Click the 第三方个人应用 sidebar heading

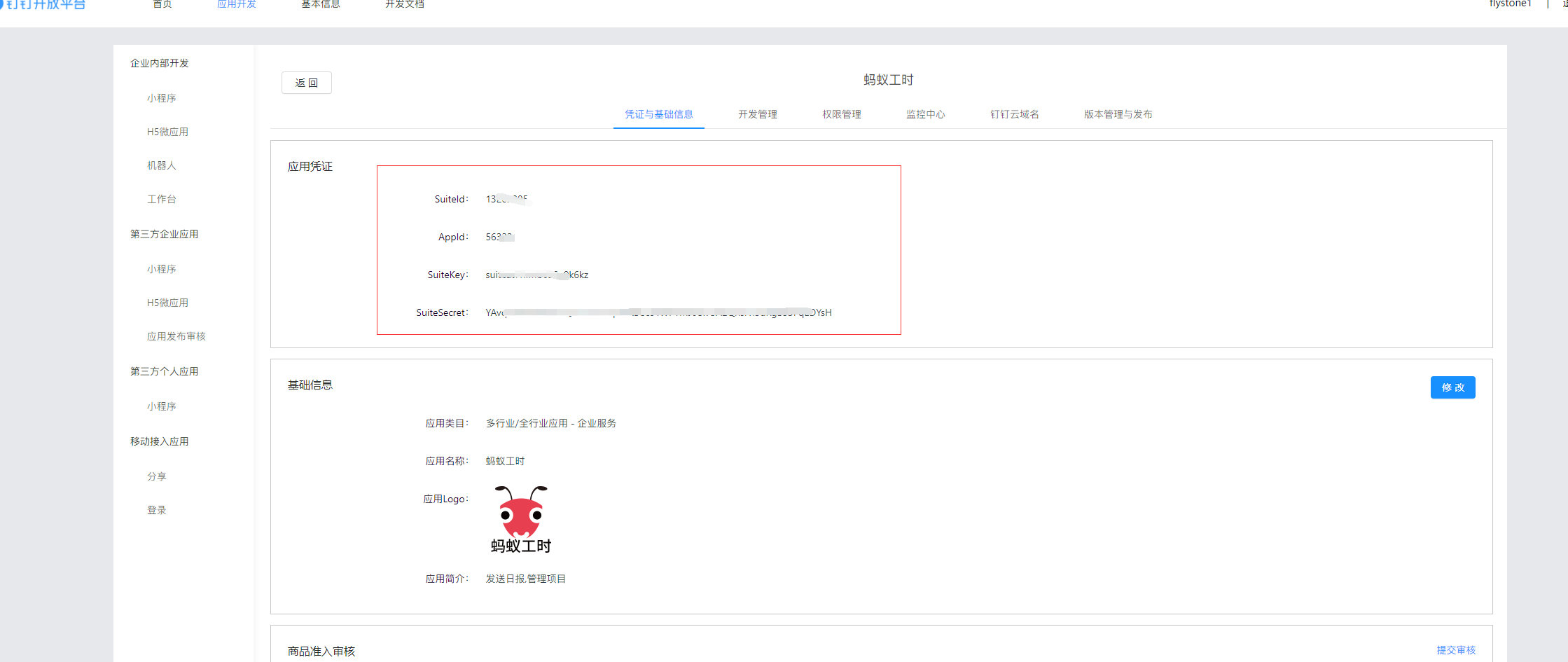pyautogui.click(x=165, y=371)
